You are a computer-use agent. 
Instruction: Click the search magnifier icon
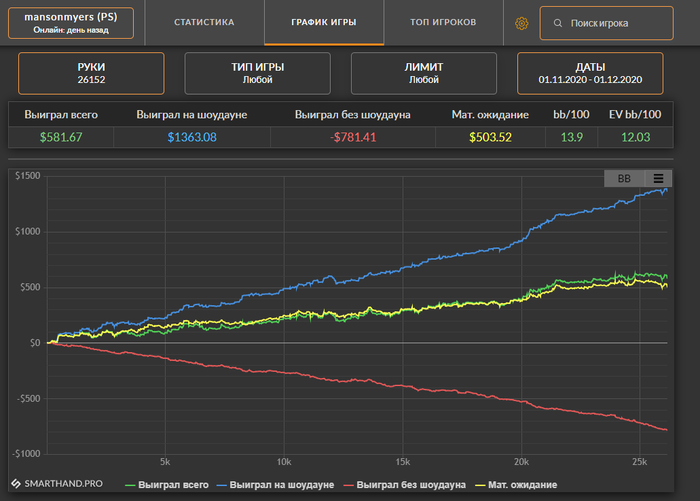[x=558, y=23]
